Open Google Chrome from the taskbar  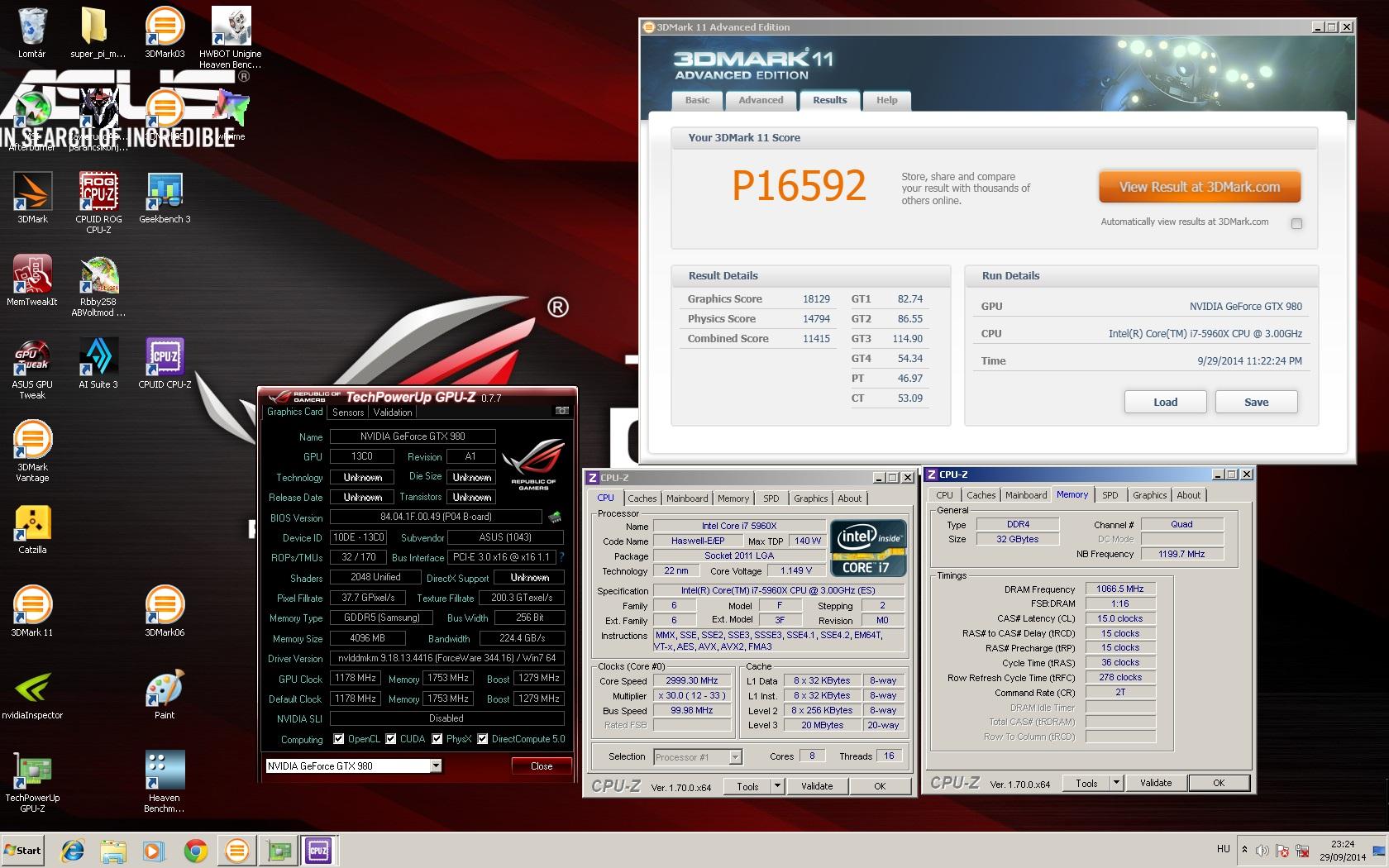[x=196, y=850]
